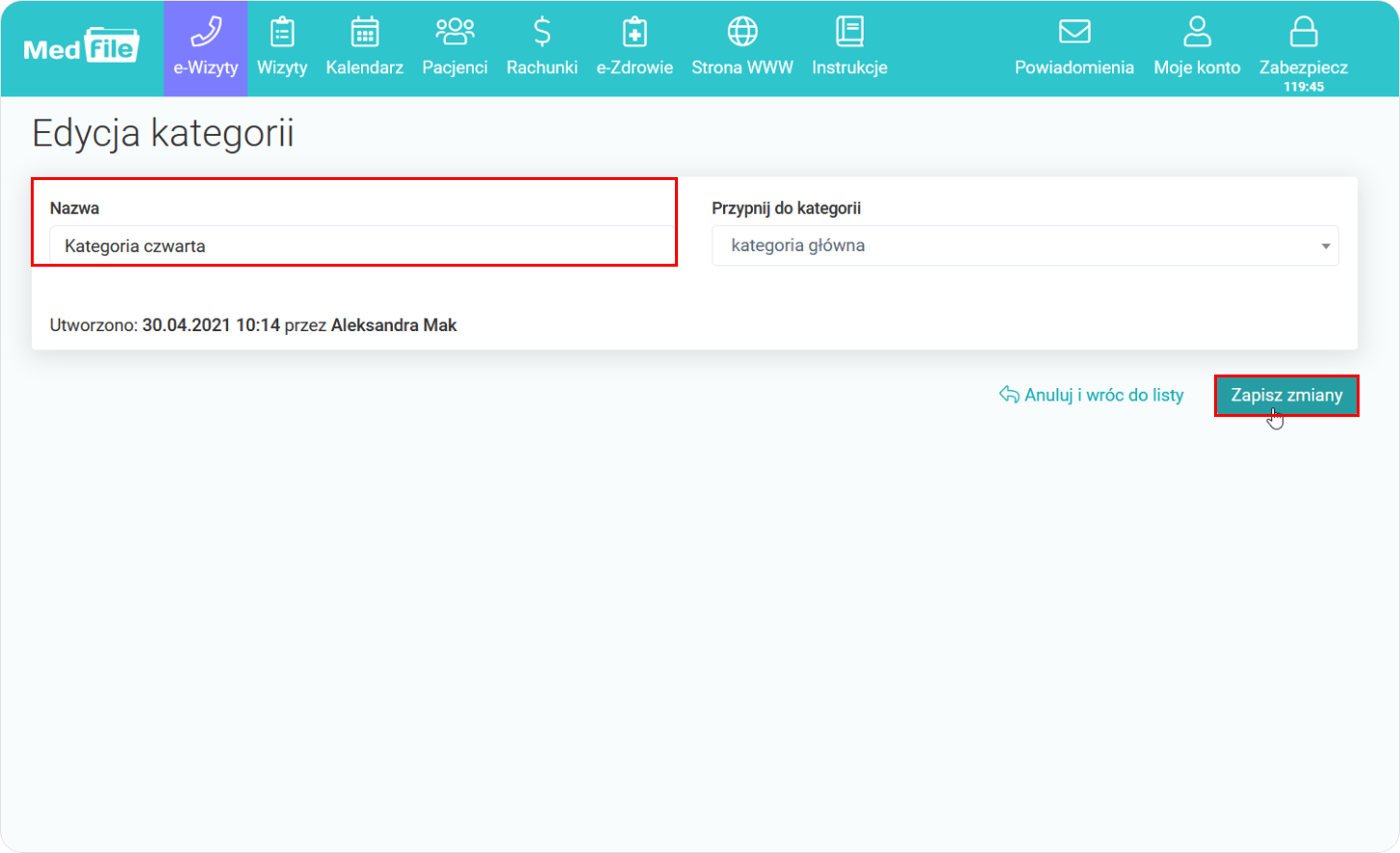Open Powiadomienia envelope icon

(x=1075, y=32)
